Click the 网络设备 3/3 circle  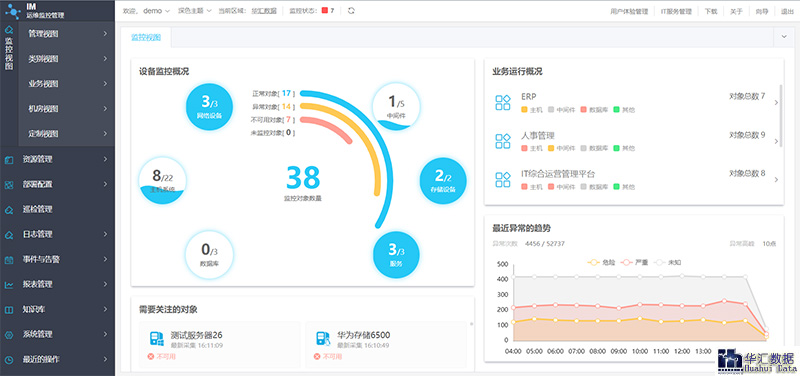point(209,107)
